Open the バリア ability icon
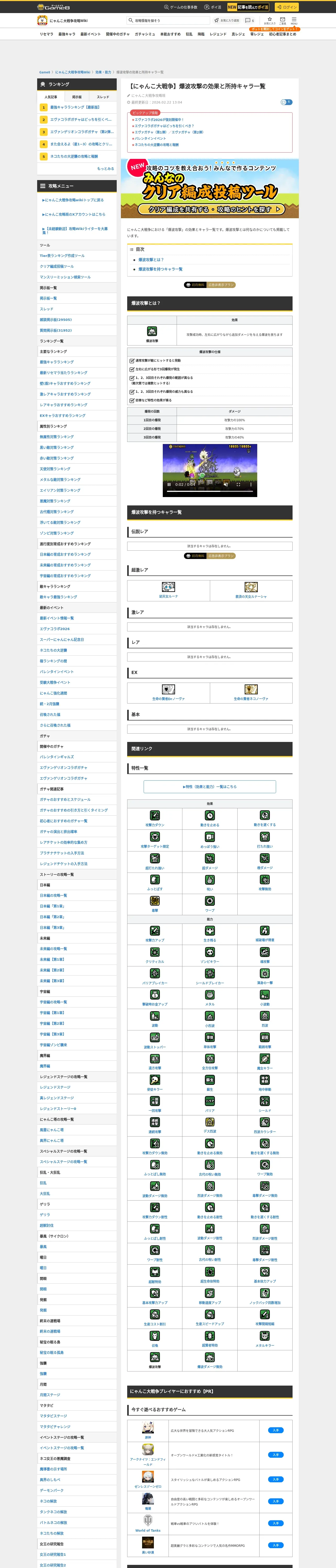 pos(210,1101)
